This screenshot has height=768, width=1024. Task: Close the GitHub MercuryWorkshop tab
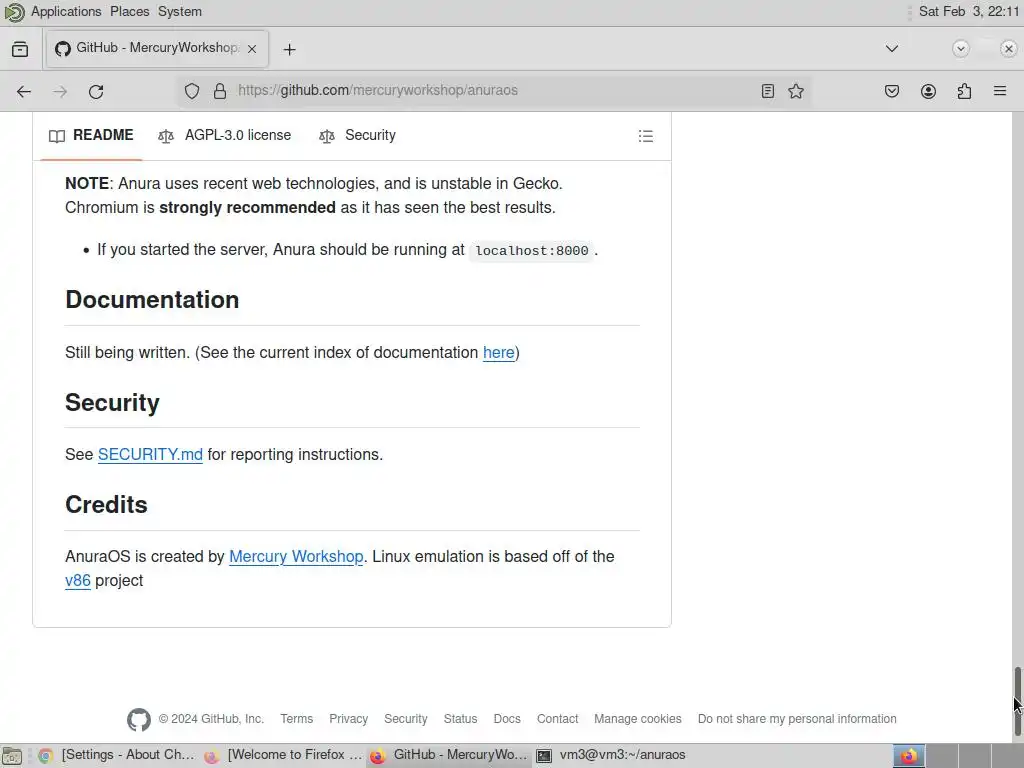[252, 49]
